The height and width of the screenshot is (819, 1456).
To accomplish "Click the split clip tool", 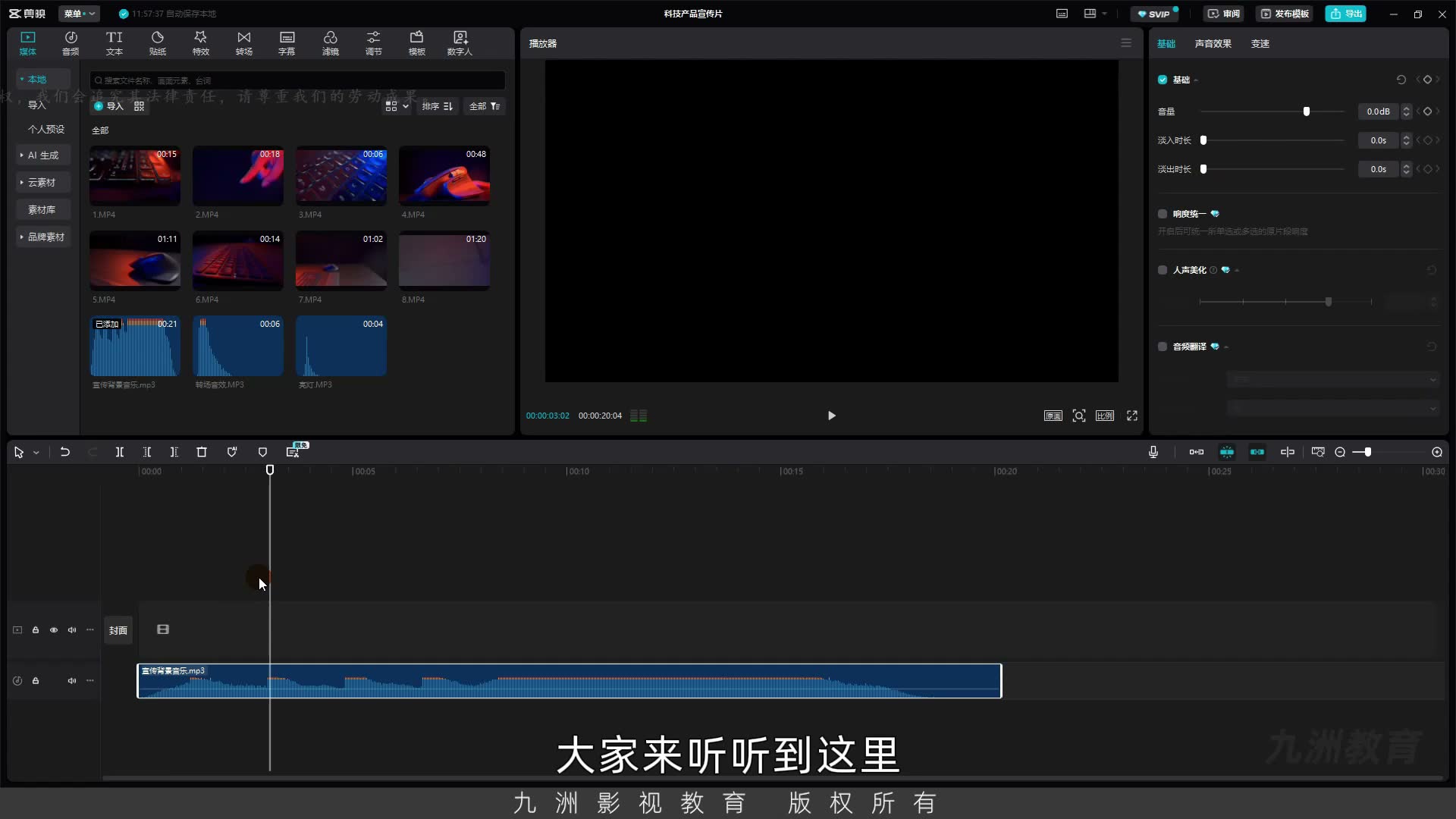I will click(x=120, y=452).
